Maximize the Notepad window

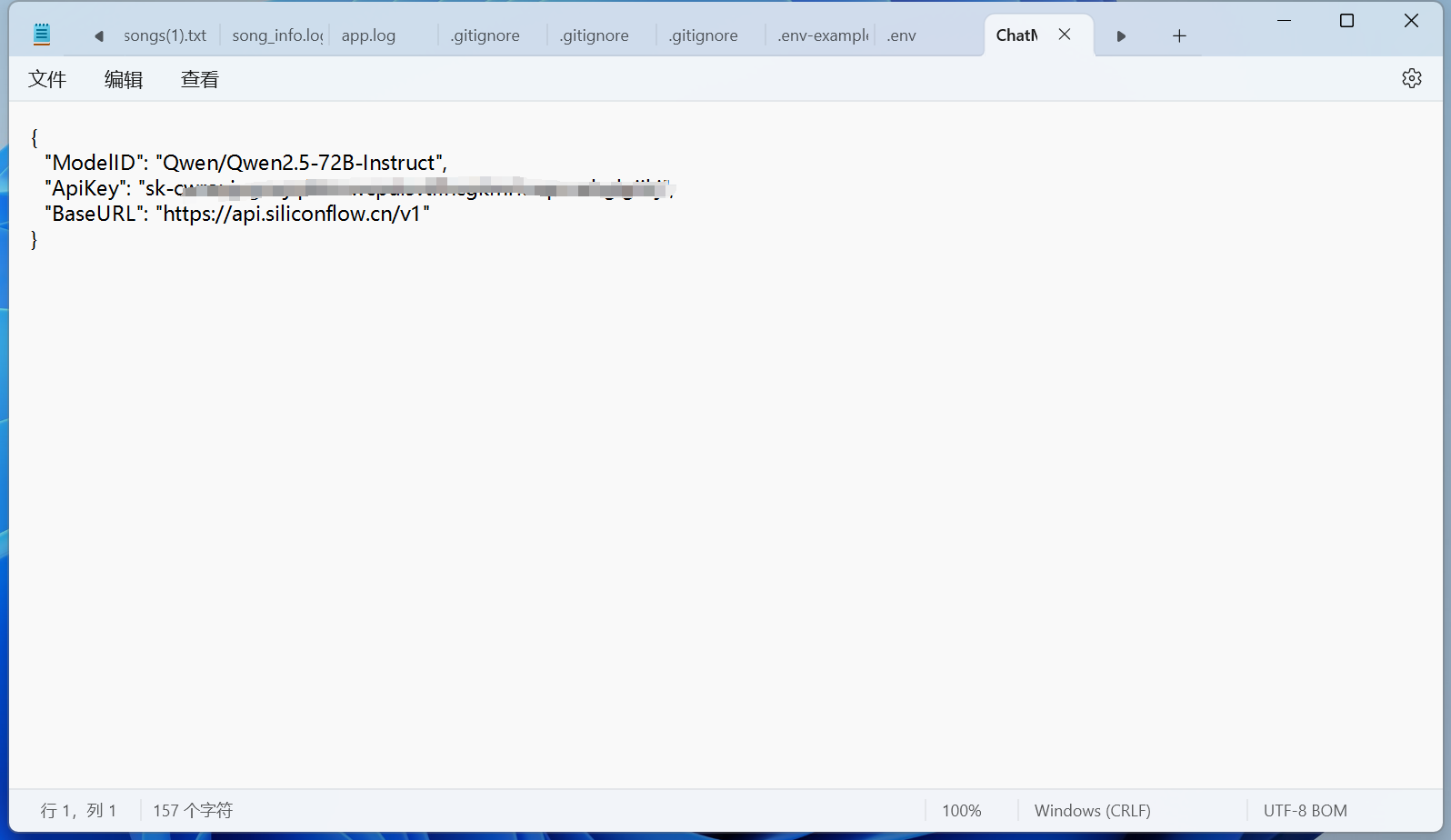(x=1346, y=21)
